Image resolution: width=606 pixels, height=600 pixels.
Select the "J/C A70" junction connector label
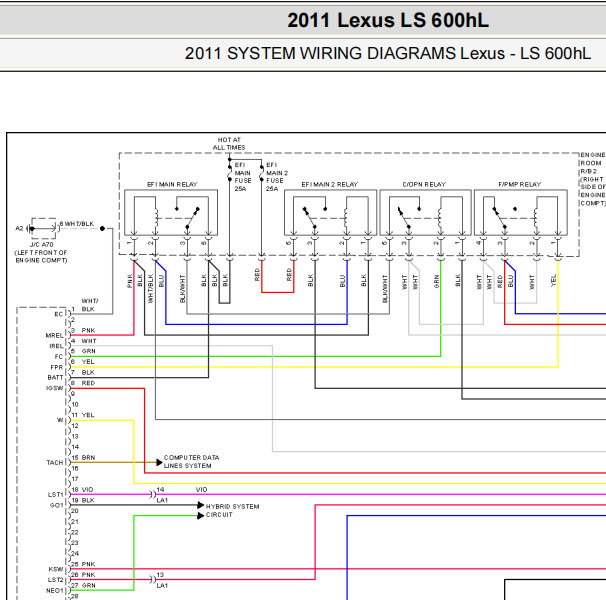(42, 245)
